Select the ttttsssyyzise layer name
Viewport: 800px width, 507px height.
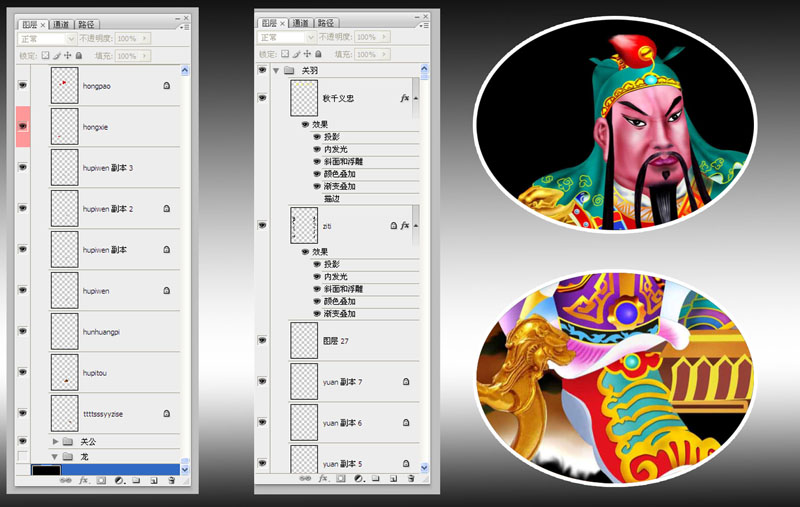click(103, 414)
